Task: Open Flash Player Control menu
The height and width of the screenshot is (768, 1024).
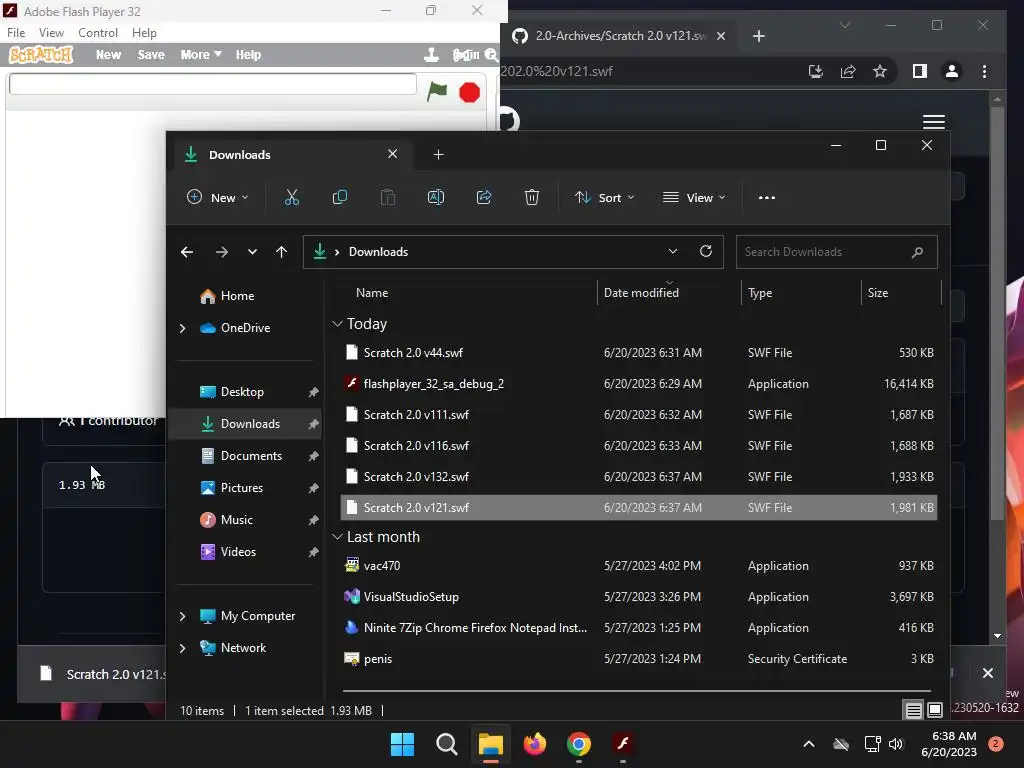Action: coord(98,33)
